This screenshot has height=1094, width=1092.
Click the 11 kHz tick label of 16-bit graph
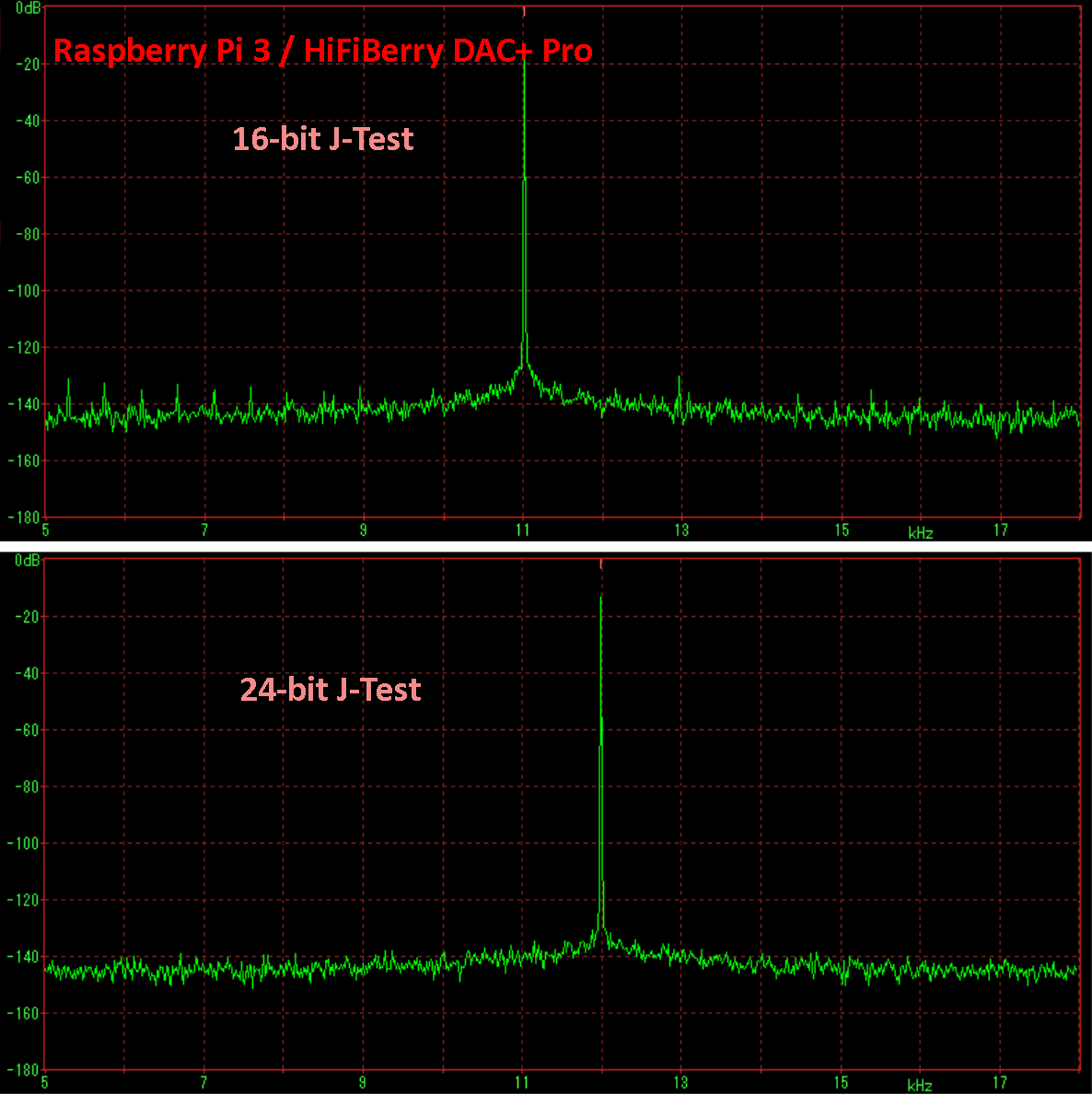(523, 530)
